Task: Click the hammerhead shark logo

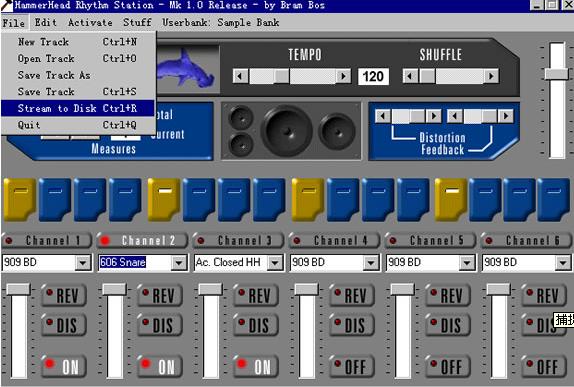Action: pyautogui.click(x=187, y=70)
